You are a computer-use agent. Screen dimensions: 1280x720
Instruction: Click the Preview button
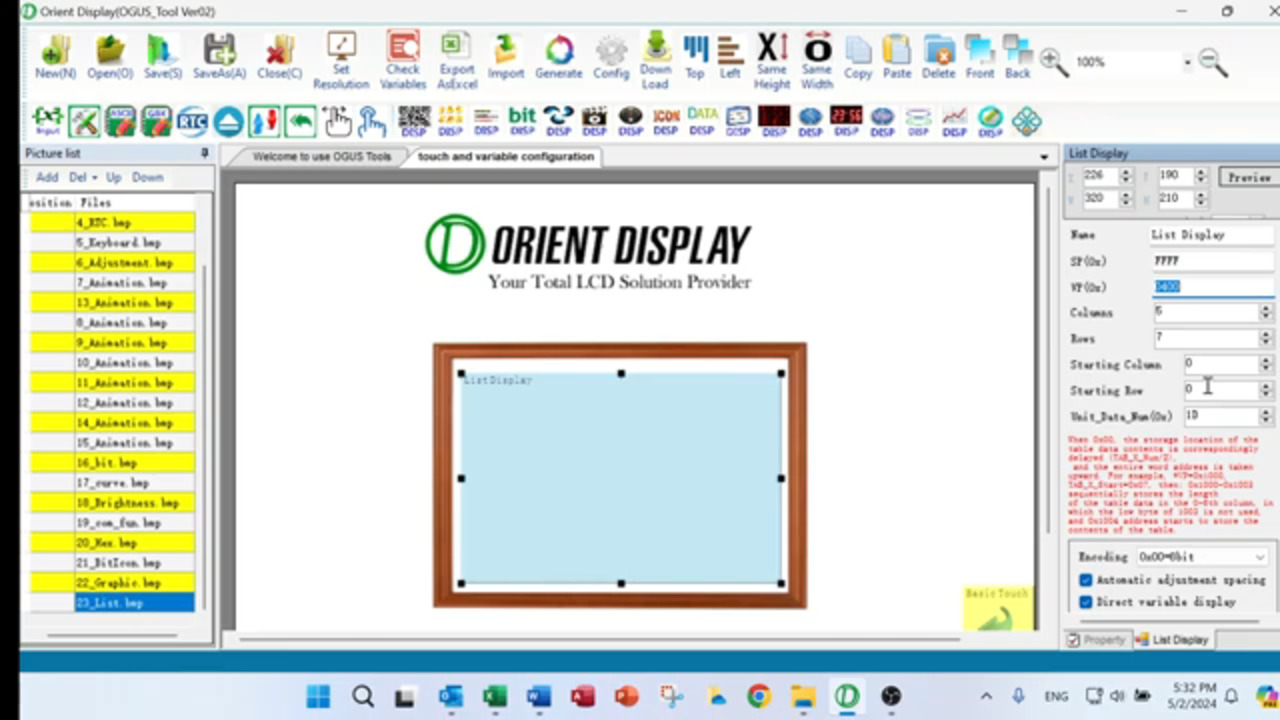pyautogui.click(x=1249, y=177)
